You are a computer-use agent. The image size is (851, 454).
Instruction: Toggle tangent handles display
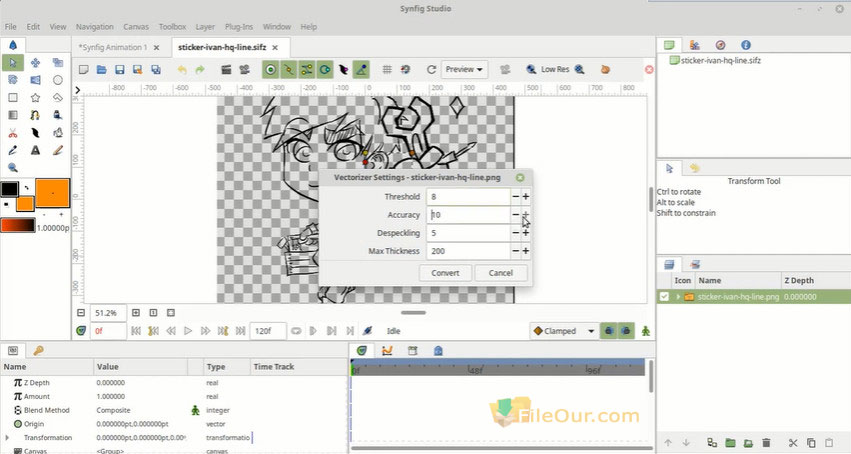point(307,69)
